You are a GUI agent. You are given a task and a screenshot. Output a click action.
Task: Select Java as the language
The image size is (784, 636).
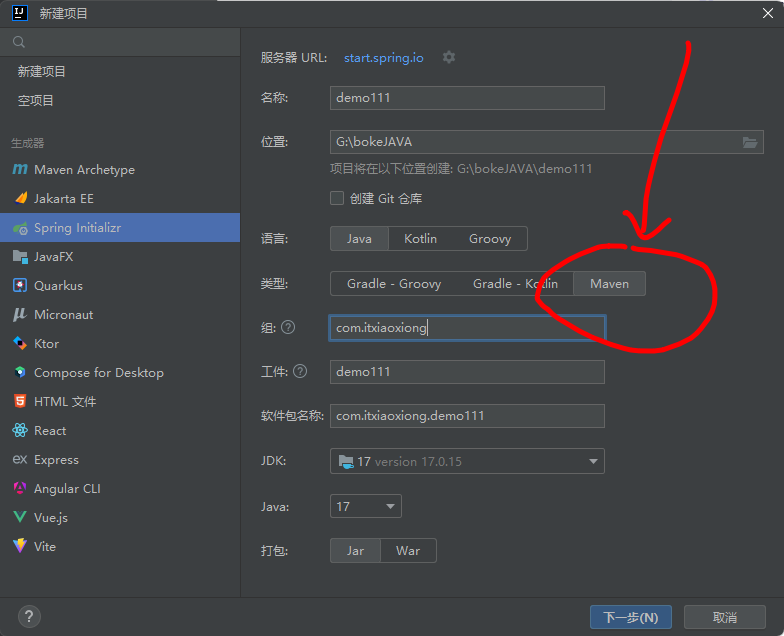[x=359, y=238]
